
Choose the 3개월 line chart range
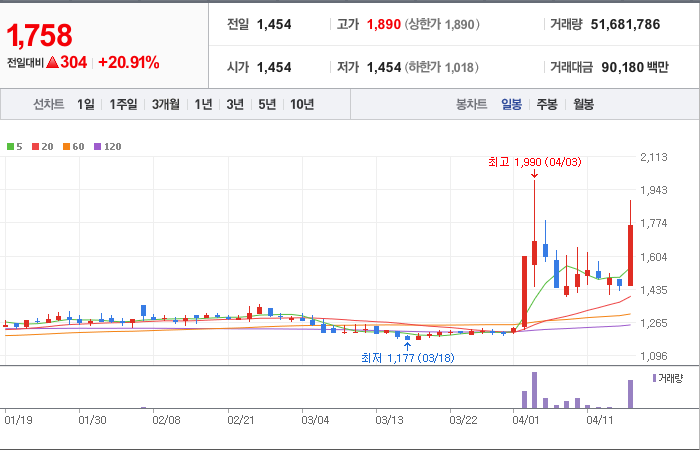(x=166, y=104)
